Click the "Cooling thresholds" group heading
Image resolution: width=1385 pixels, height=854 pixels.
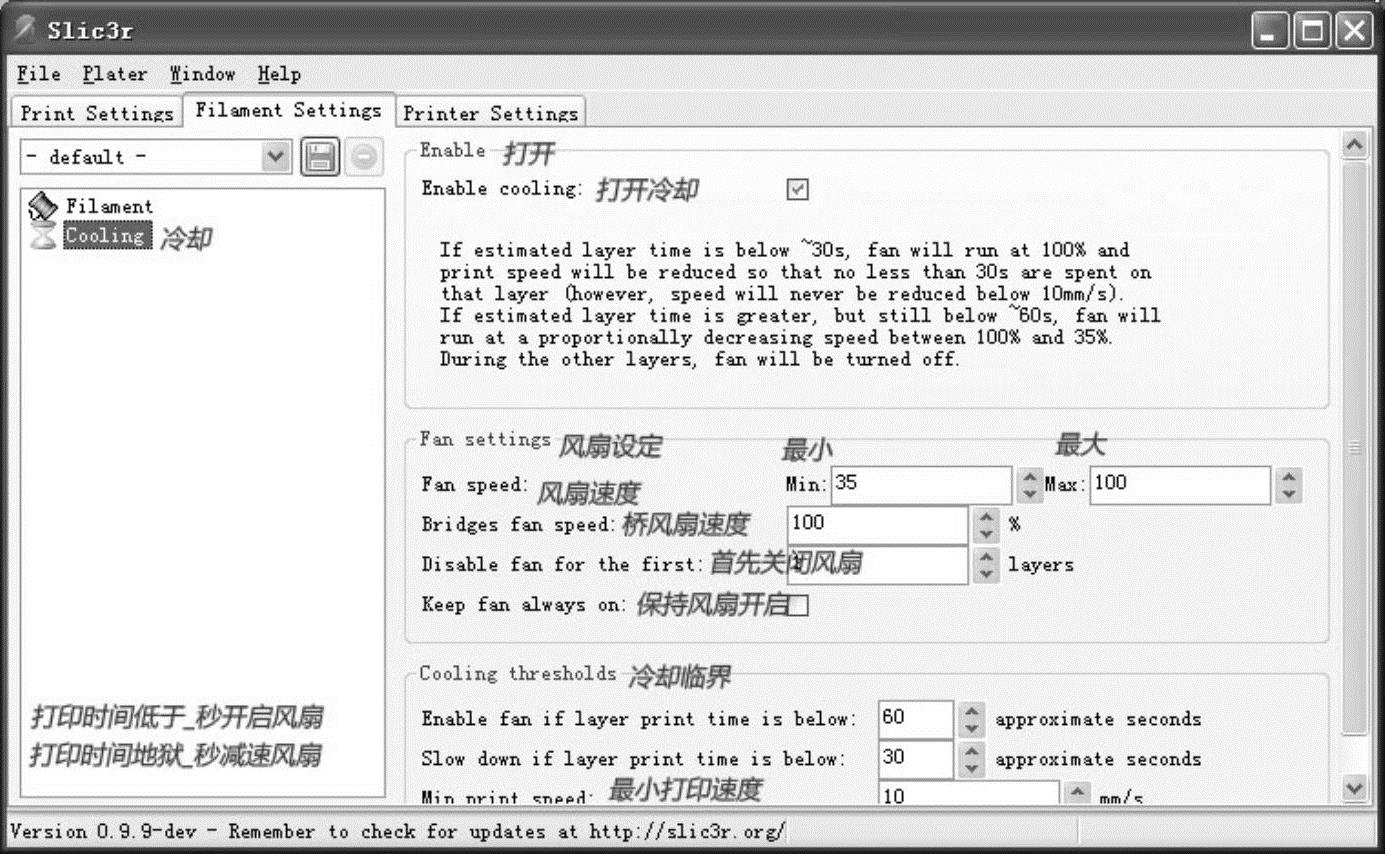point(518,673)
